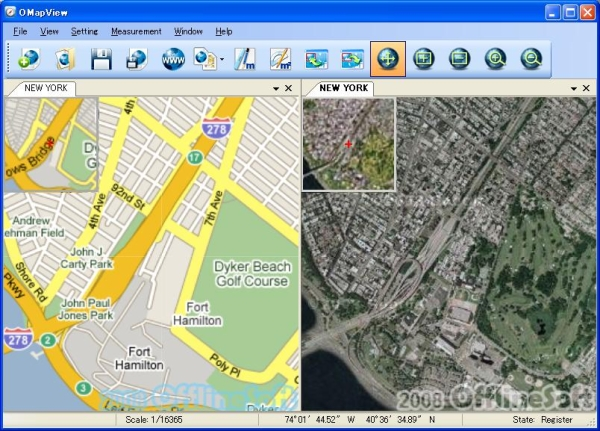Expand the dropdown arrow beside the copy icon

tap(222, 59)
